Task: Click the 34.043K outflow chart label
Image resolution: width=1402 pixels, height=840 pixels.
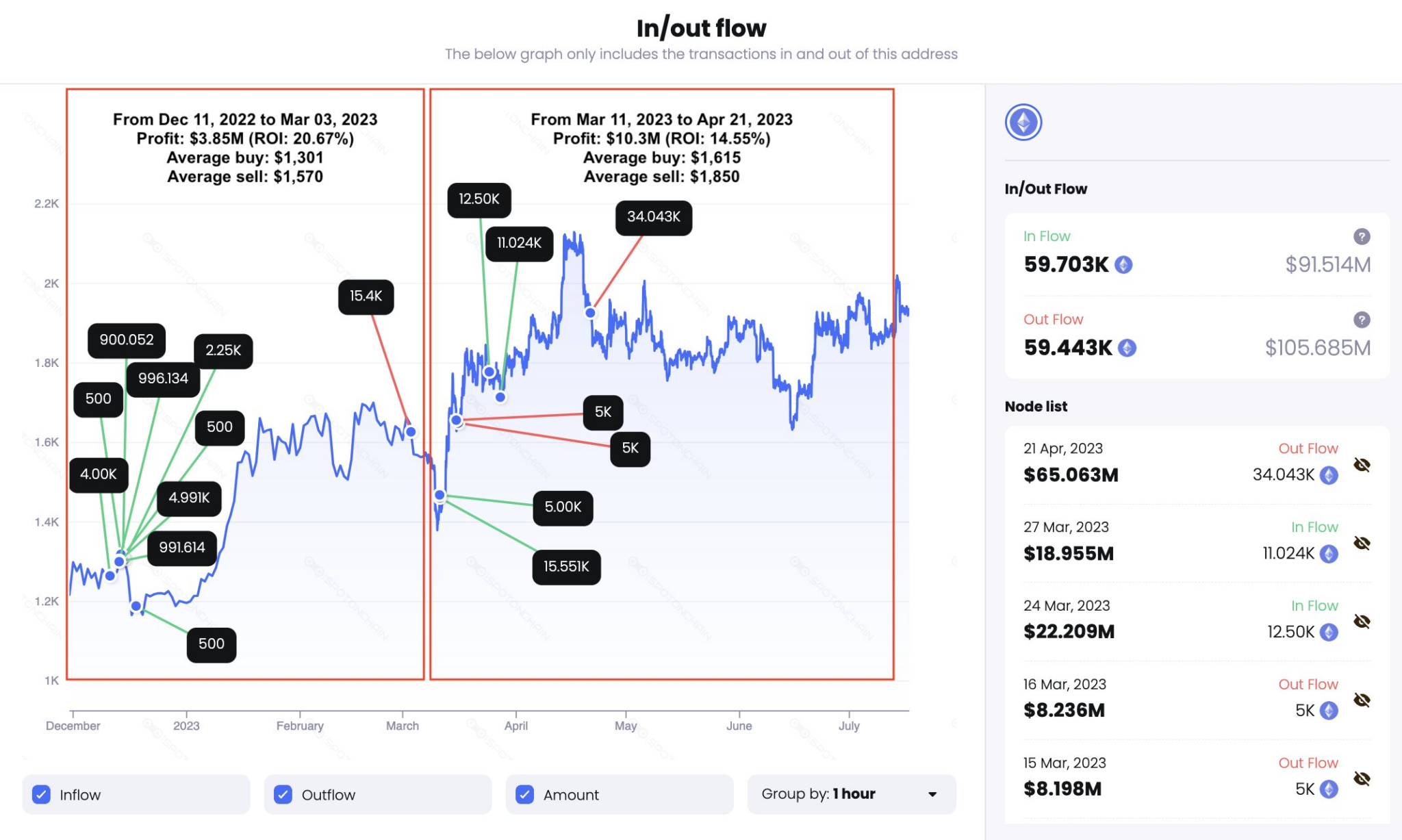Action: tap(653, 217)
